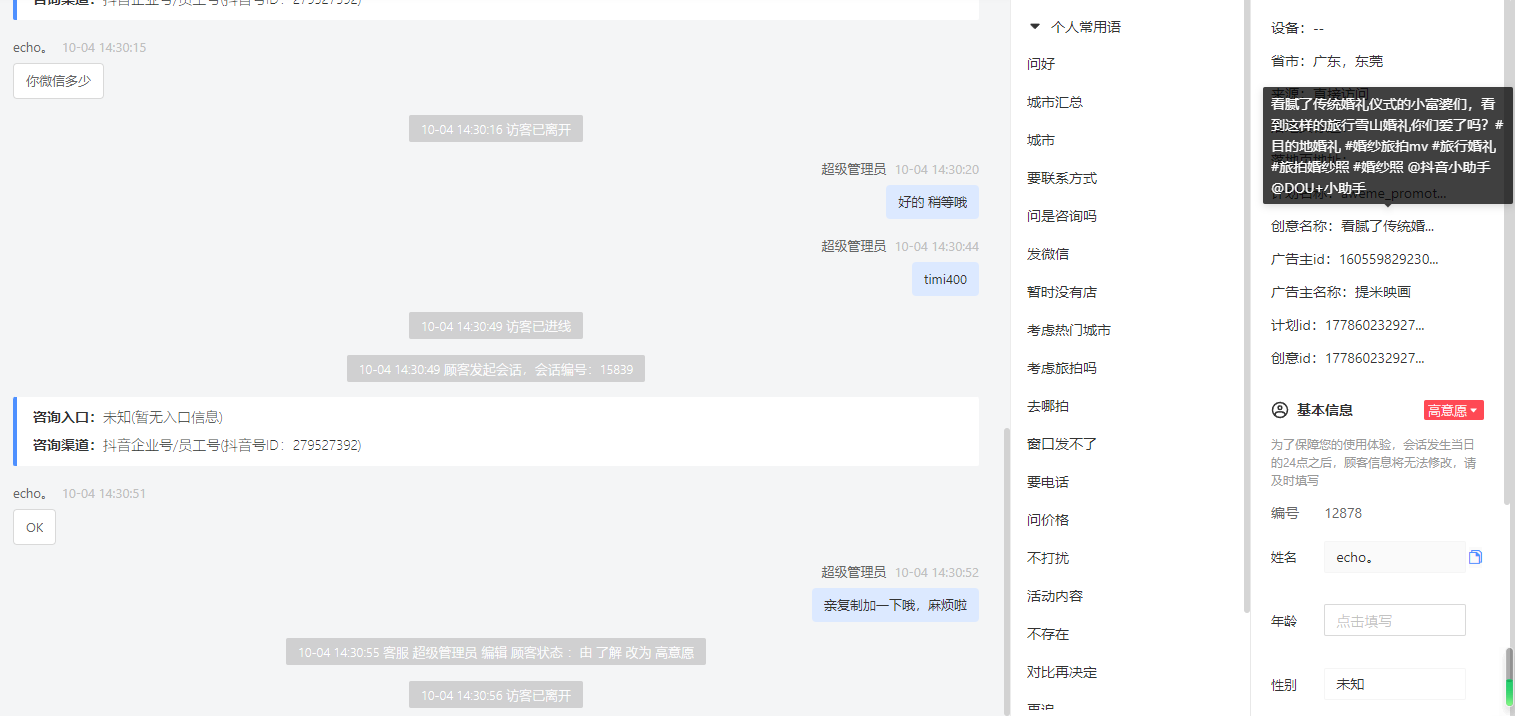Image resolution: width=1515 pixels, height=716 pixels.
Task: Click the 编号 value 12878
Action: (1343, 513)
